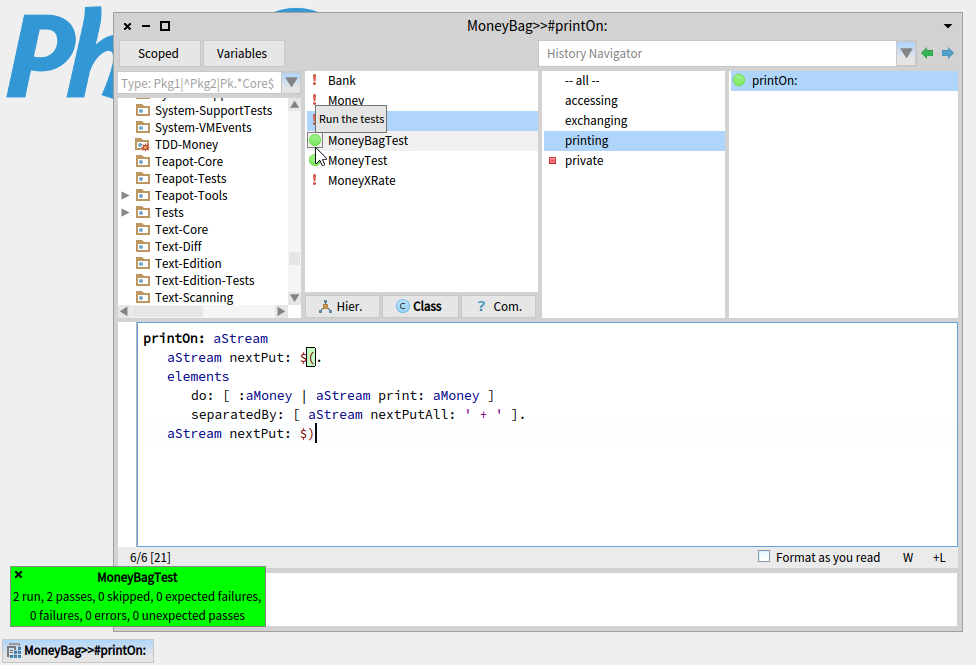Open History Navigator dropdown arrow
Image resolution: width=976 pixels, height=665 pixels.
pos(906,54)
